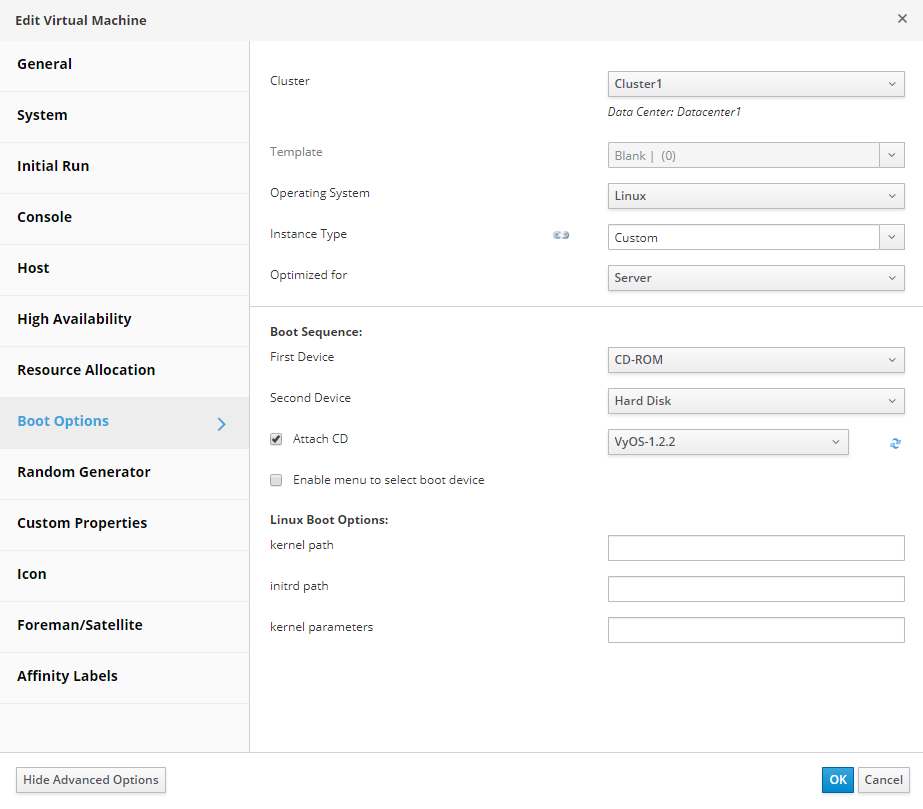
Task: Click the kernel path input field
Action: (755, 548)
